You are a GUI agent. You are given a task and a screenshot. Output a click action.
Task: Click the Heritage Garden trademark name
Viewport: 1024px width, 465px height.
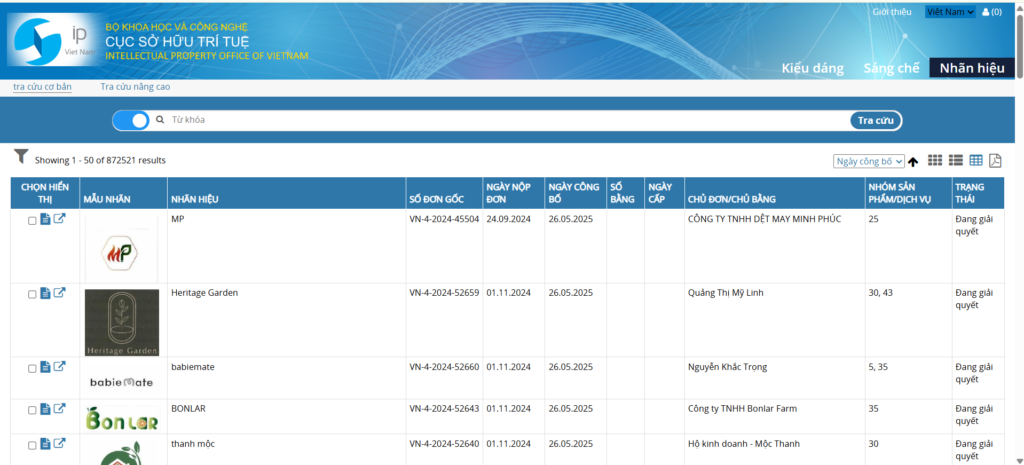coord(204,293)
